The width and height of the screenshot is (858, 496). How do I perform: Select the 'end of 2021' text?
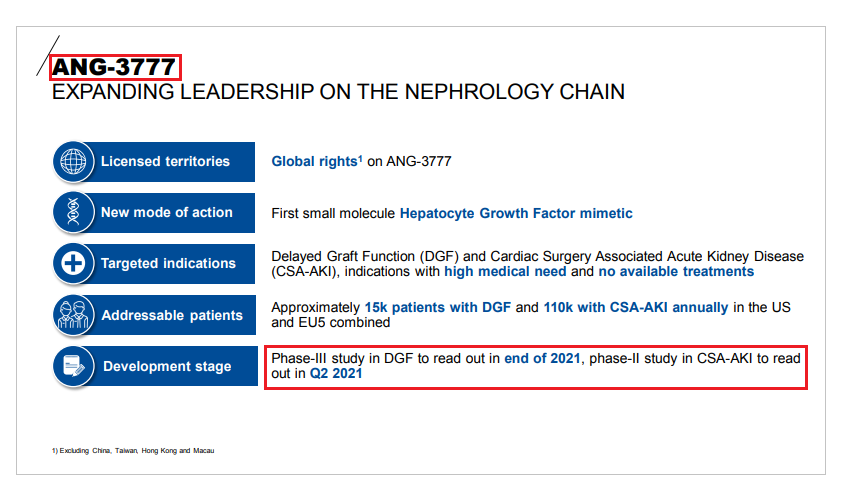(542, 358)
